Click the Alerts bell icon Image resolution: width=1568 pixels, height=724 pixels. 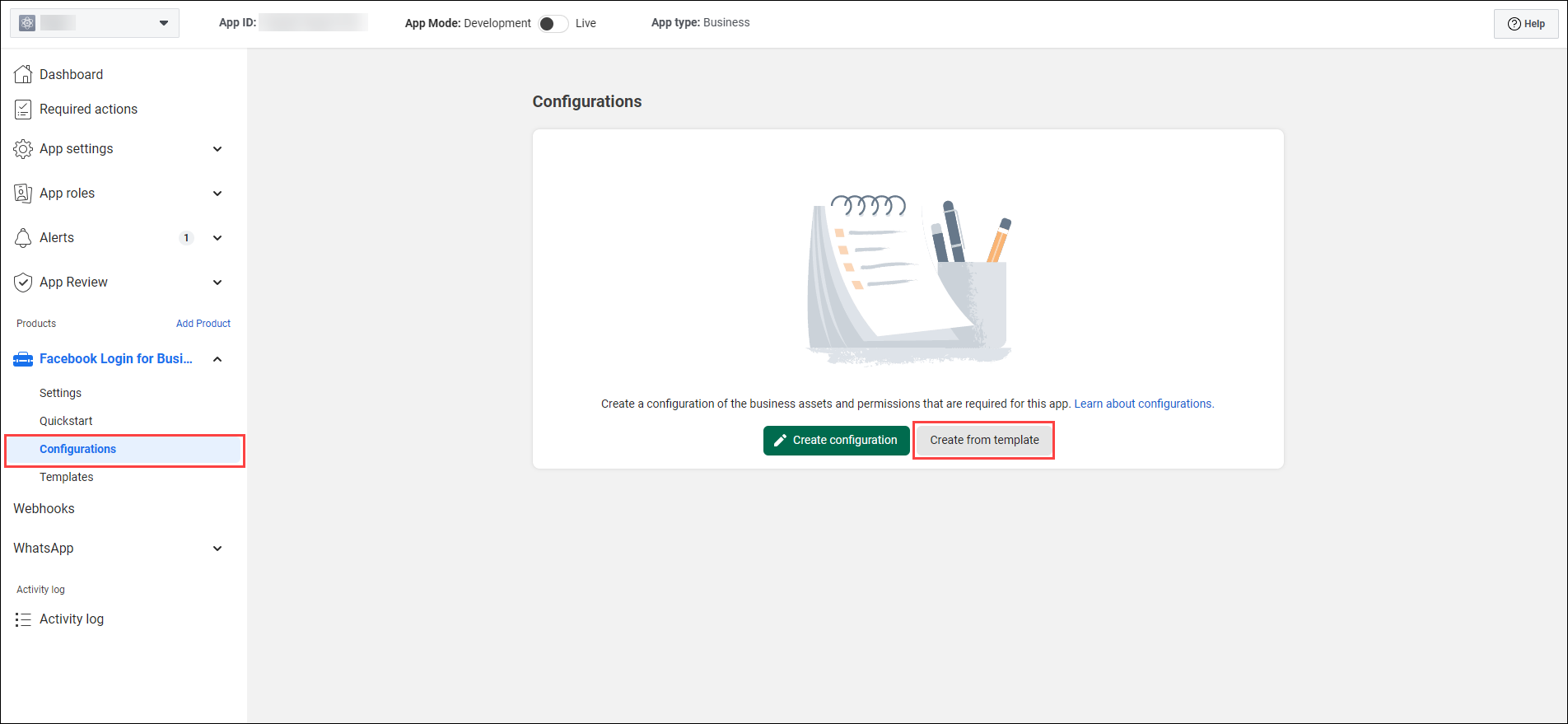coord(23,238)
